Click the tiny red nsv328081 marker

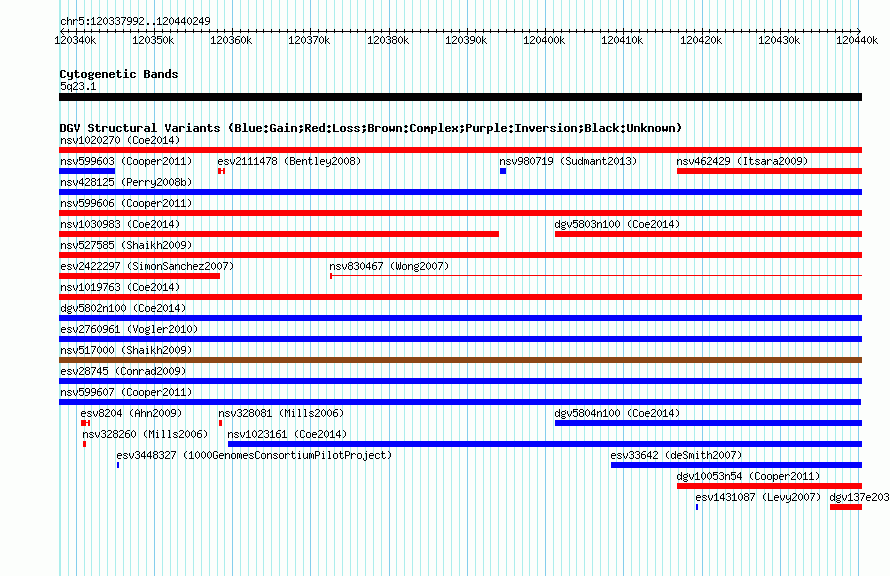coord(220,423)
